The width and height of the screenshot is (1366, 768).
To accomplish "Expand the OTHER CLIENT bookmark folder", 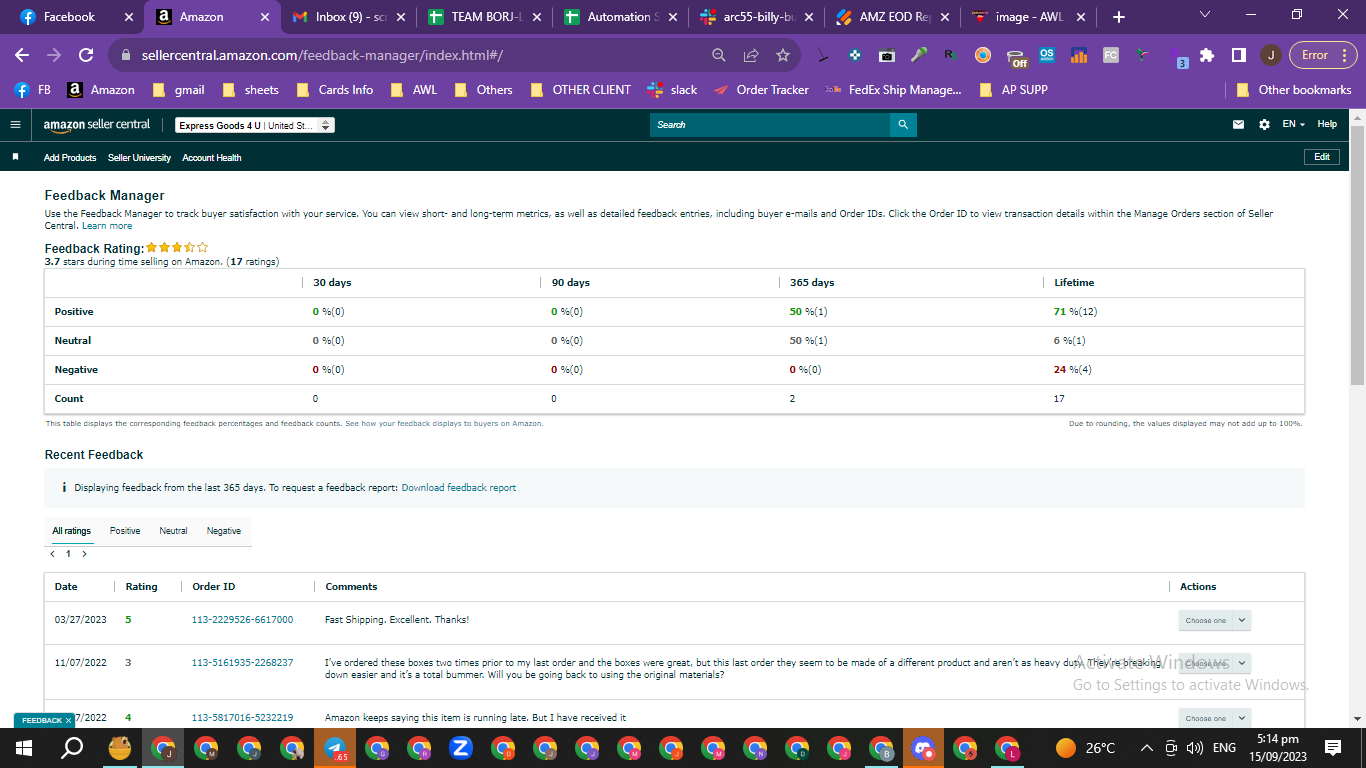I will 581,90.
